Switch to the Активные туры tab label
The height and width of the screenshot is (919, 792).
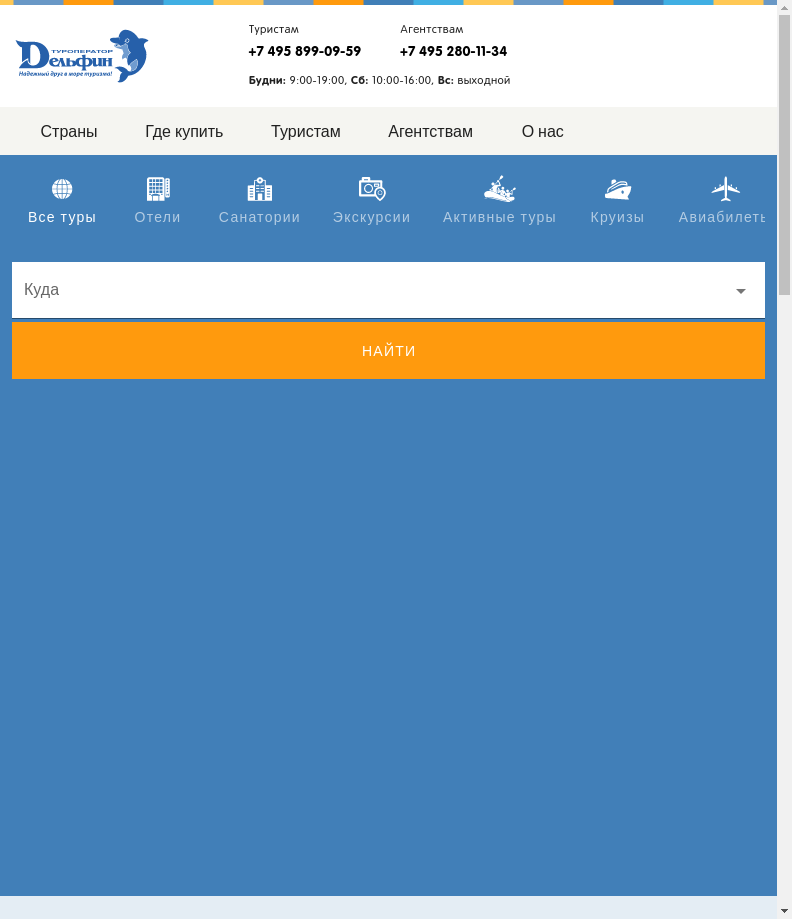[499, 217]
